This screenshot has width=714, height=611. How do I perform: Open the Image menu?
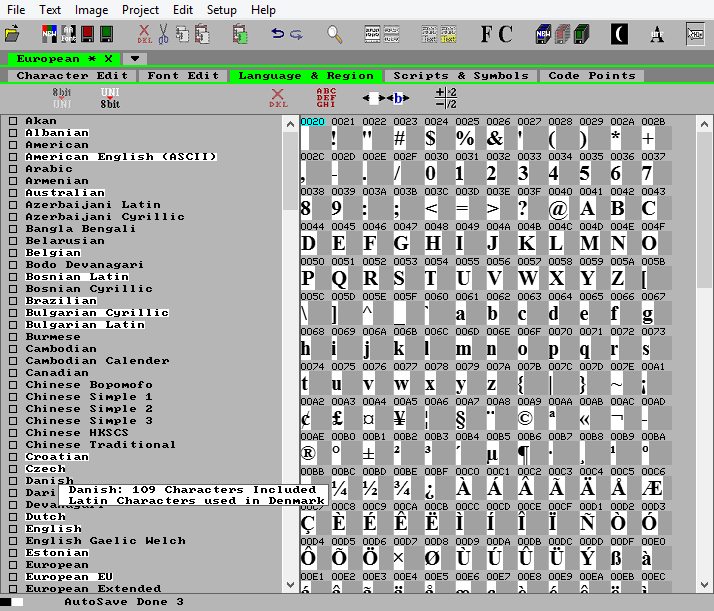click(x=91, y=10)
